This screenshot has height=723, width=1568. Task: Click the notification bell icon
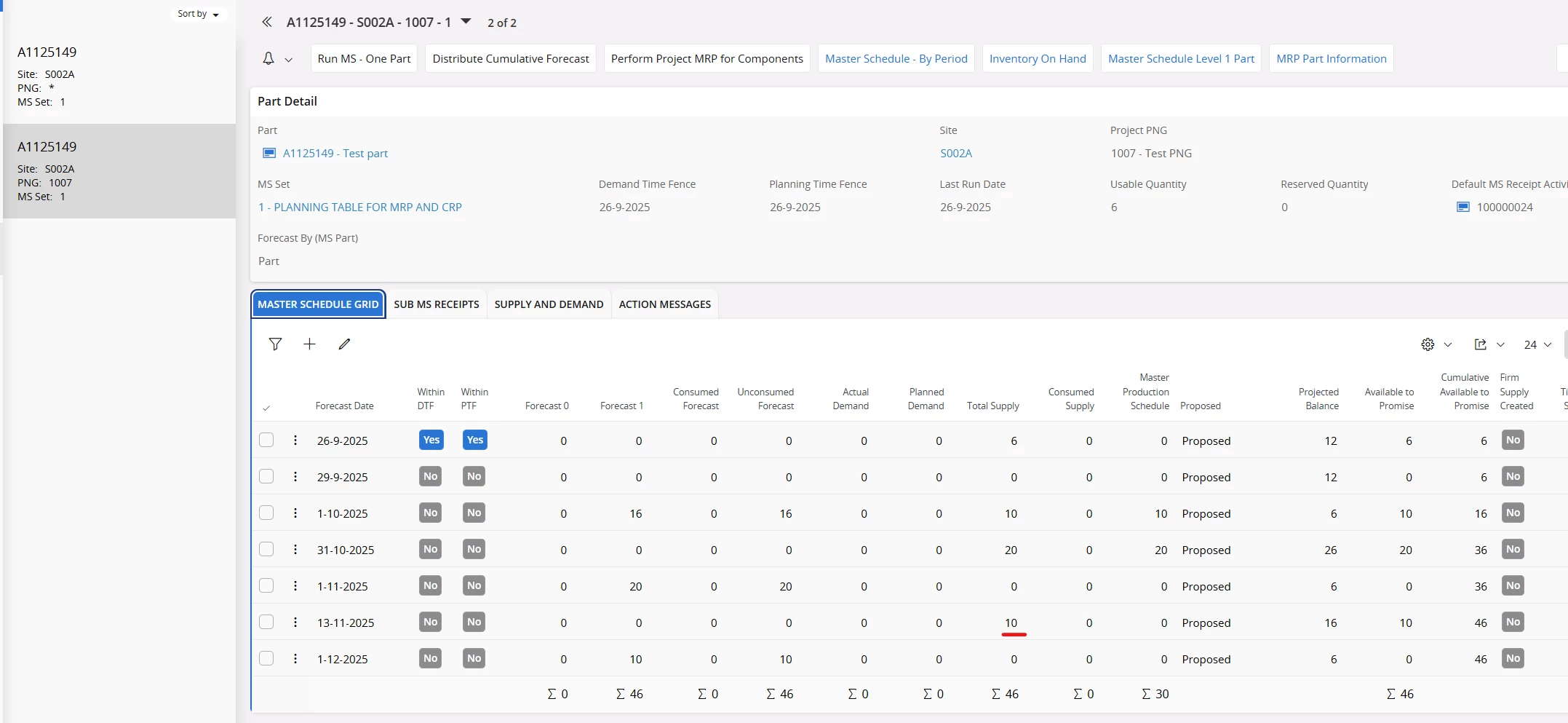click(268, 59)
